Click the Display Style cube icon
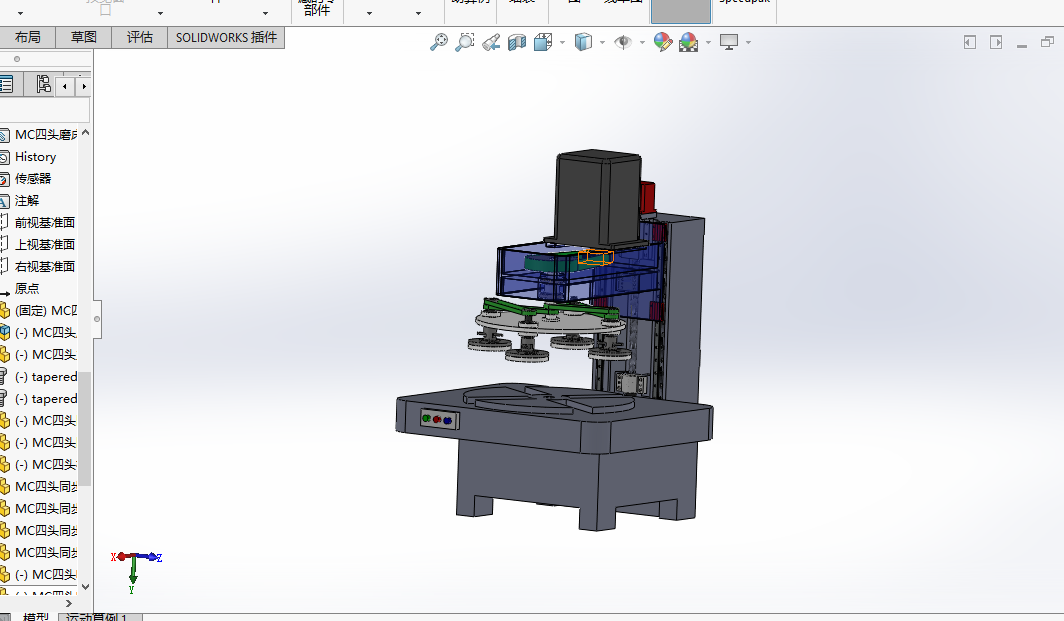1064x621 pixels. pyautogui.click(x=584, y=42)
